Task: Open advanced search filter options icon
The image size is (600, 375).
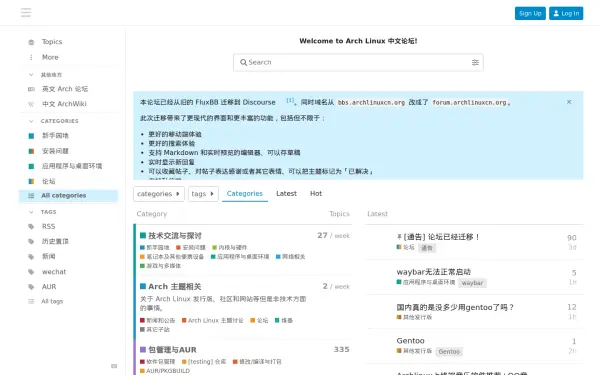Action: click(x=475, y=62)
